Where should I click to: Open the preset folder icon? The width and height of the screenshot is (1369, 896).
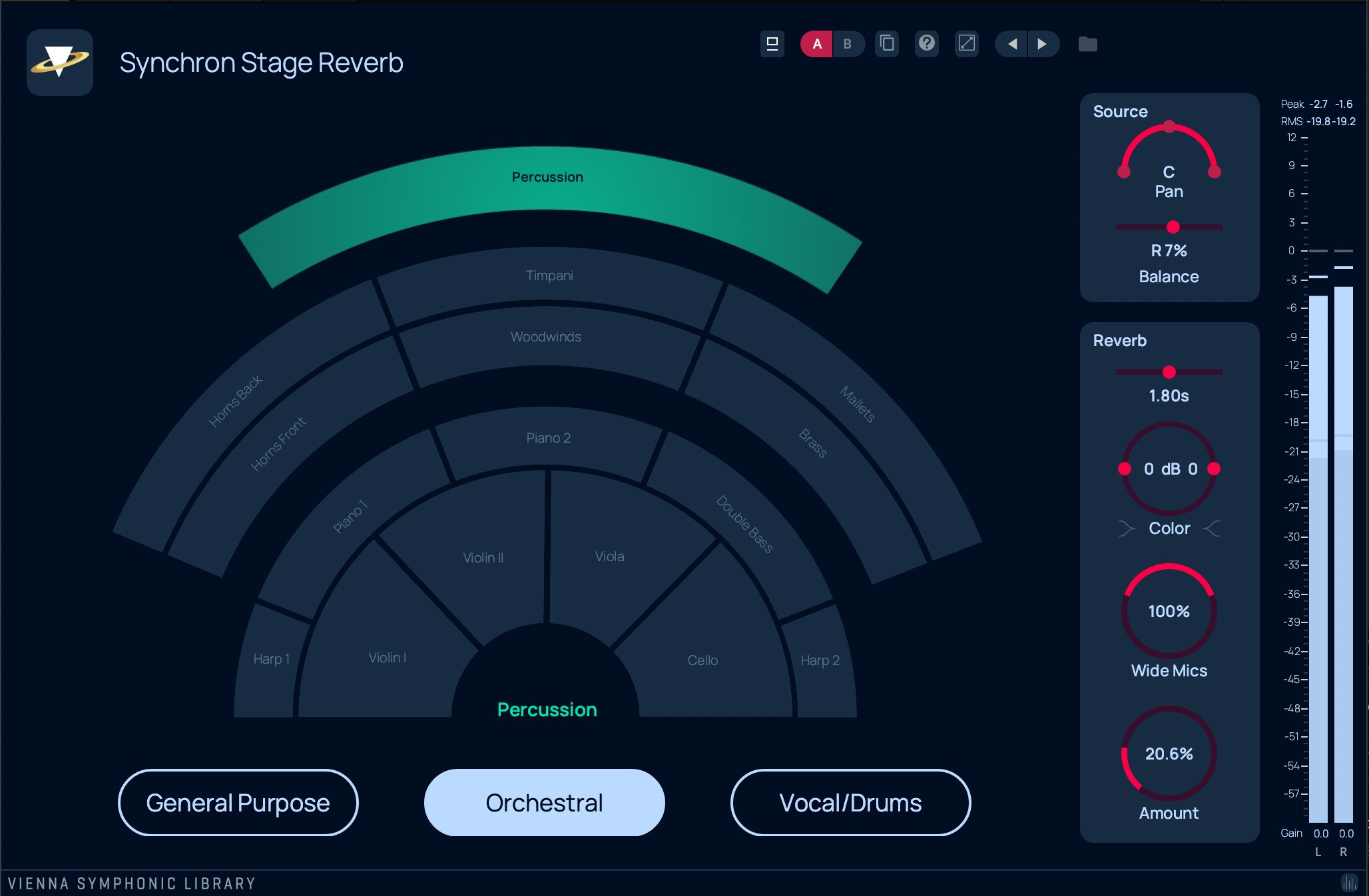(x=1088, y=44)
